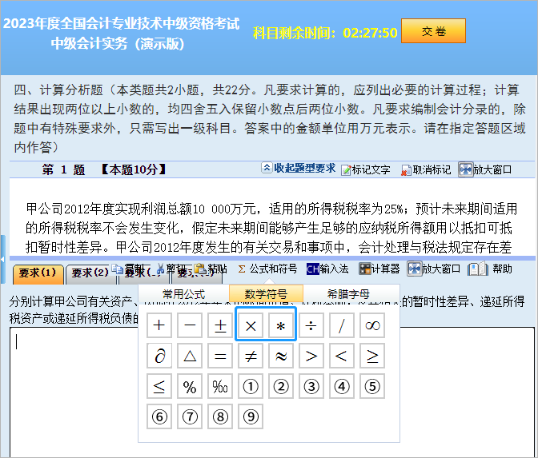Select the 要求(1) tab
This screenshot has height=458, width=538.
(x=38, y=273)
